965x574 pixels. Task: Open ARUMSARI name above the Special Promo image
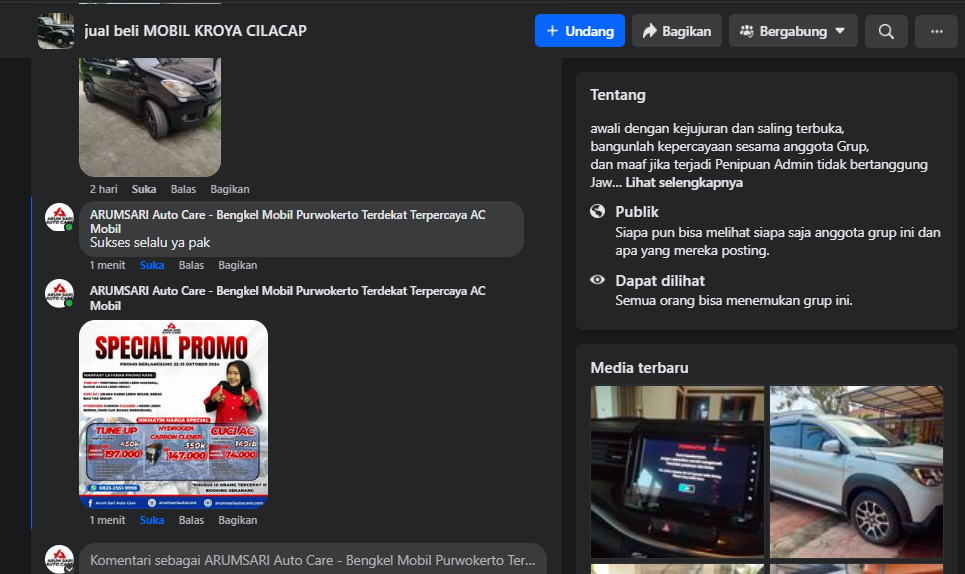pos(287,298)
